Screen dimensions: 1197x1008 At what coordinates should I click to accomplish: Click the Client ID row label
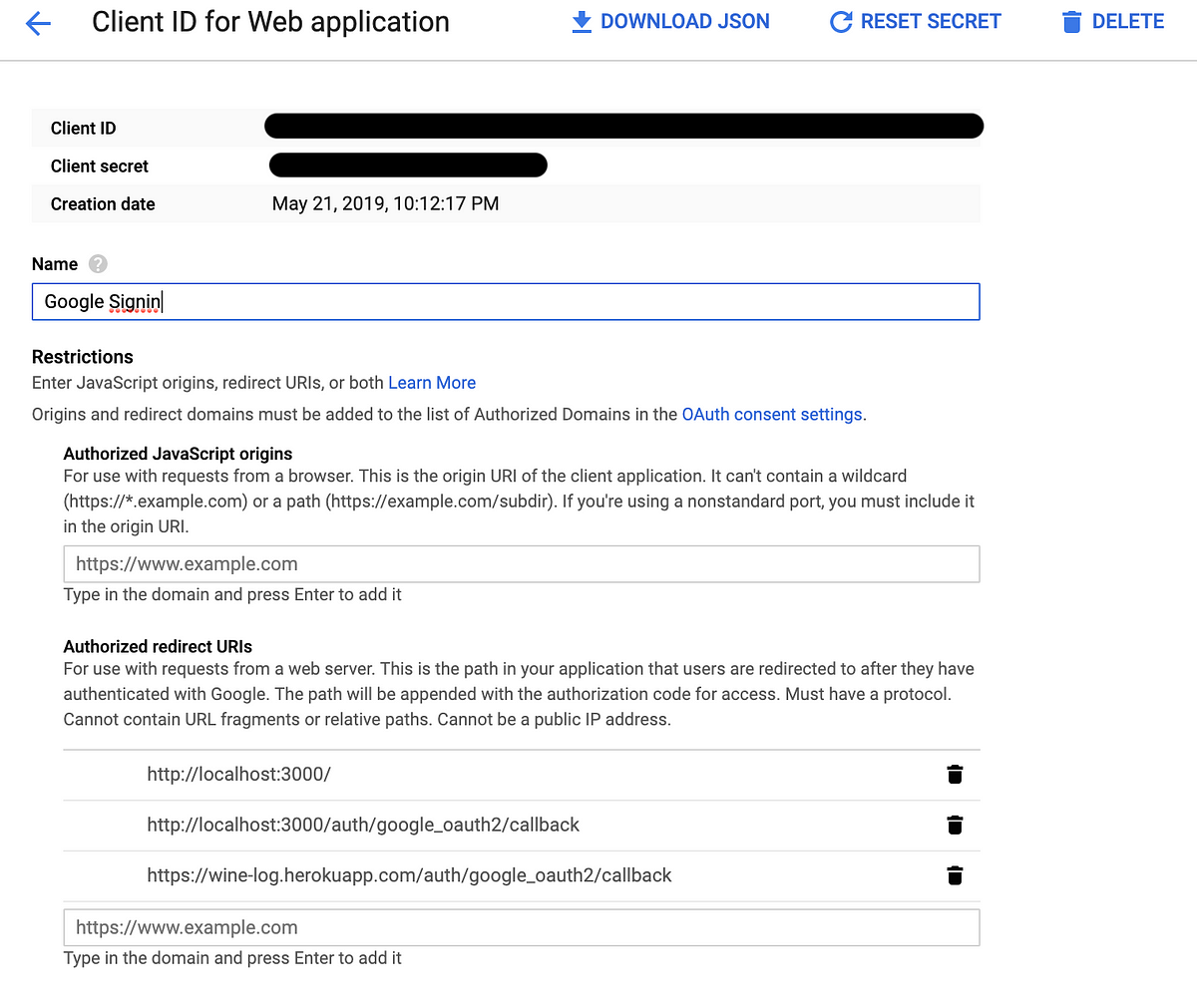coord(83,129)
